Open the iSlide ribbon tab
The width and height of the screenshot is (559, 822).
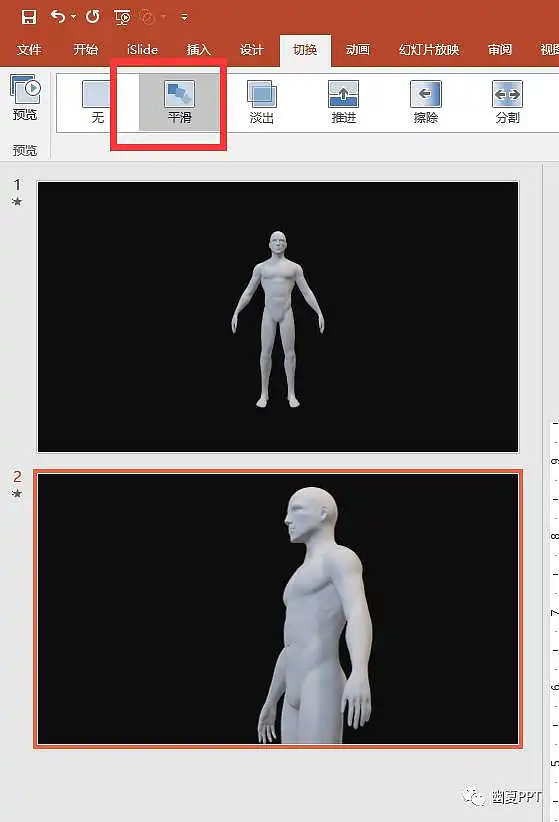click(142, 50)
